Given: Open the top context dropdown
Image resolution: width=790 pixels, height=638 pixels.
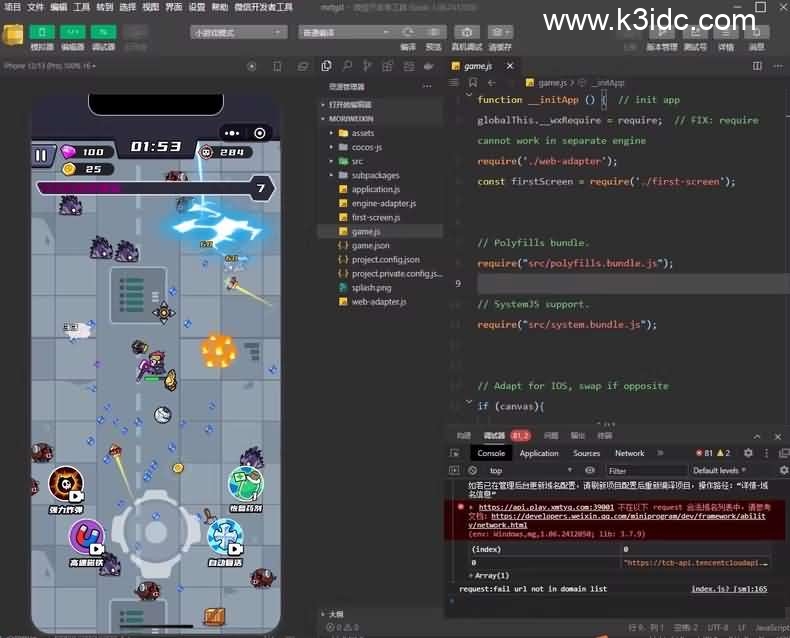Looking at the screenshot, I should [530, 470].
